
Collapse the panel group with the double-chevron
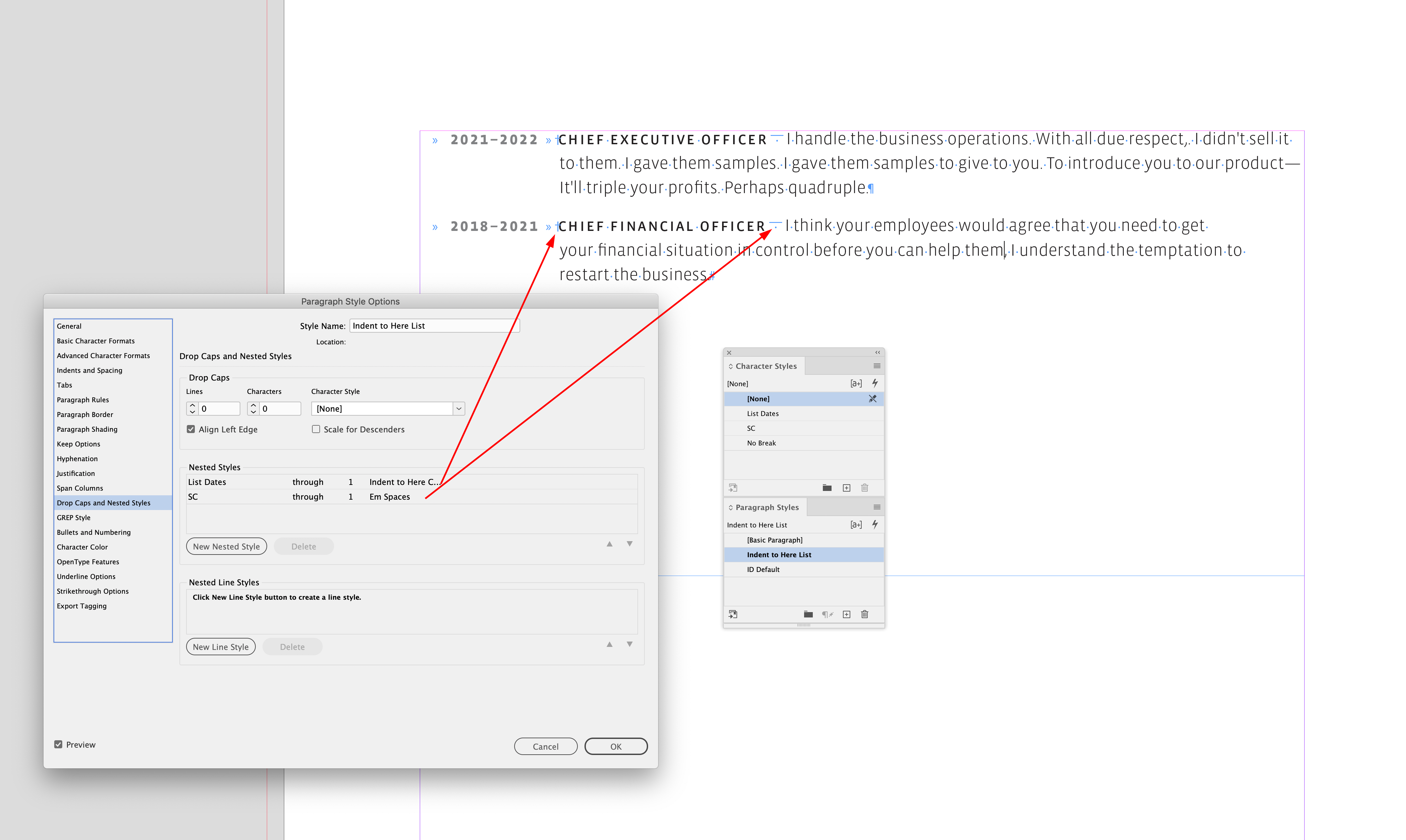point(877,352)
